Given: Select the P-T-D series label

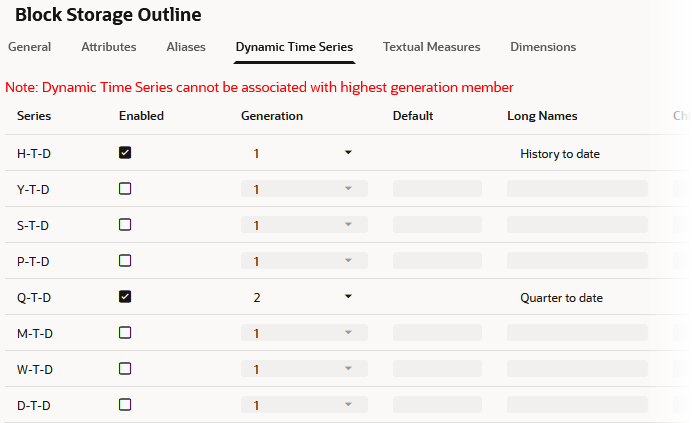Looking at the screenshot, I should pyautogui.click(x=33, y=261).
